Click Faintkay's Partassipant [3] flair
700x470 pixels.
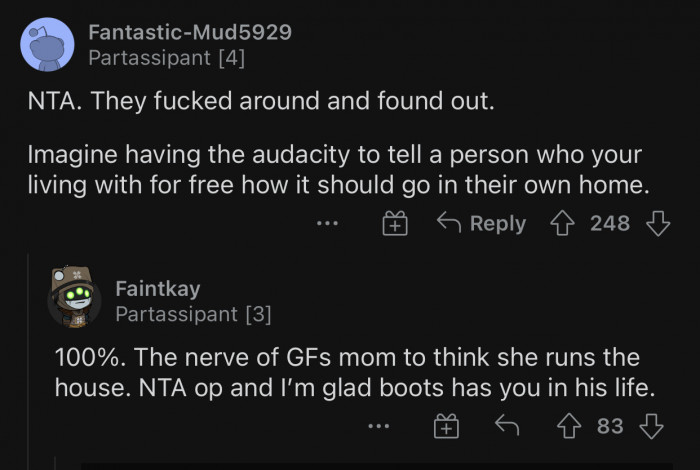193,315
